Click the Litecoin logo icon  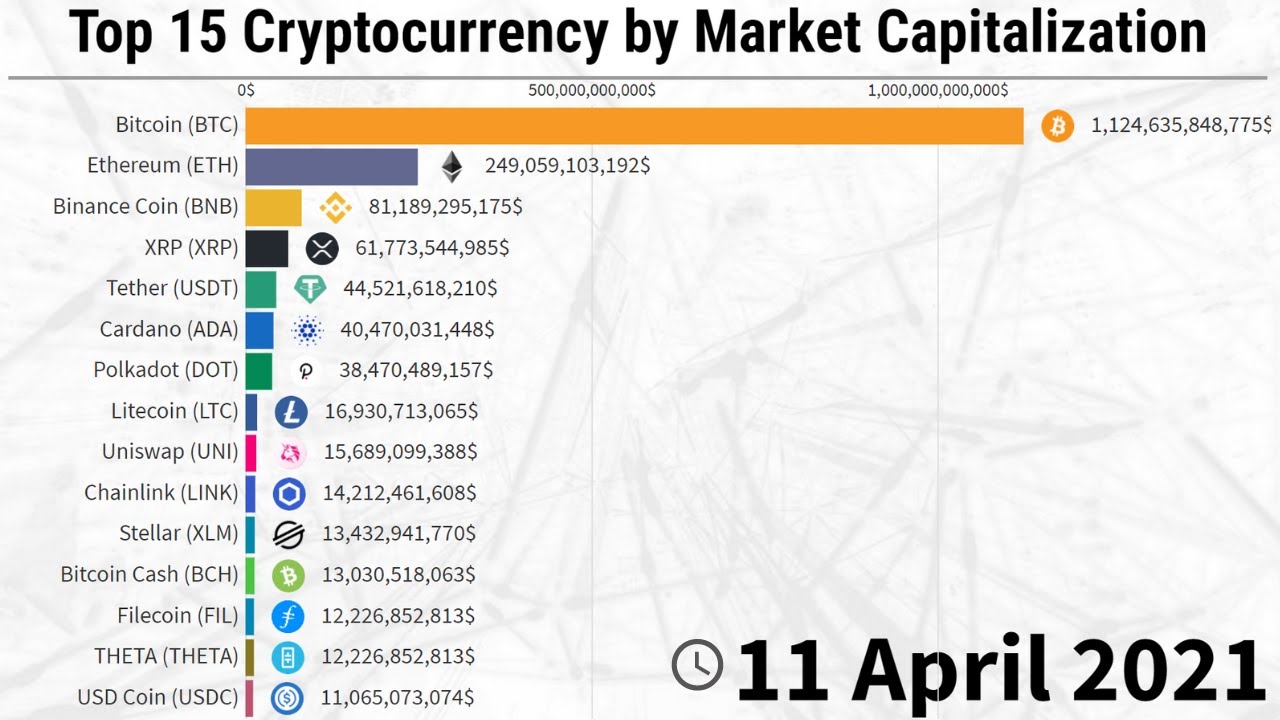pos(291,411)
